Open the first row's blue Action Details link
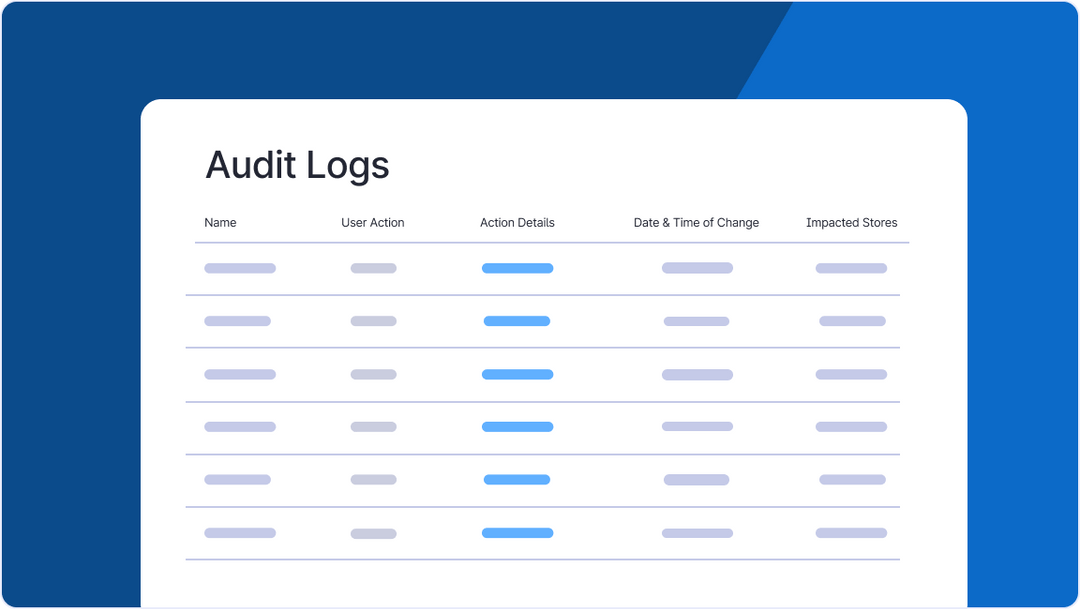The width and height of the screenshot is (1080, 609). 517,268
